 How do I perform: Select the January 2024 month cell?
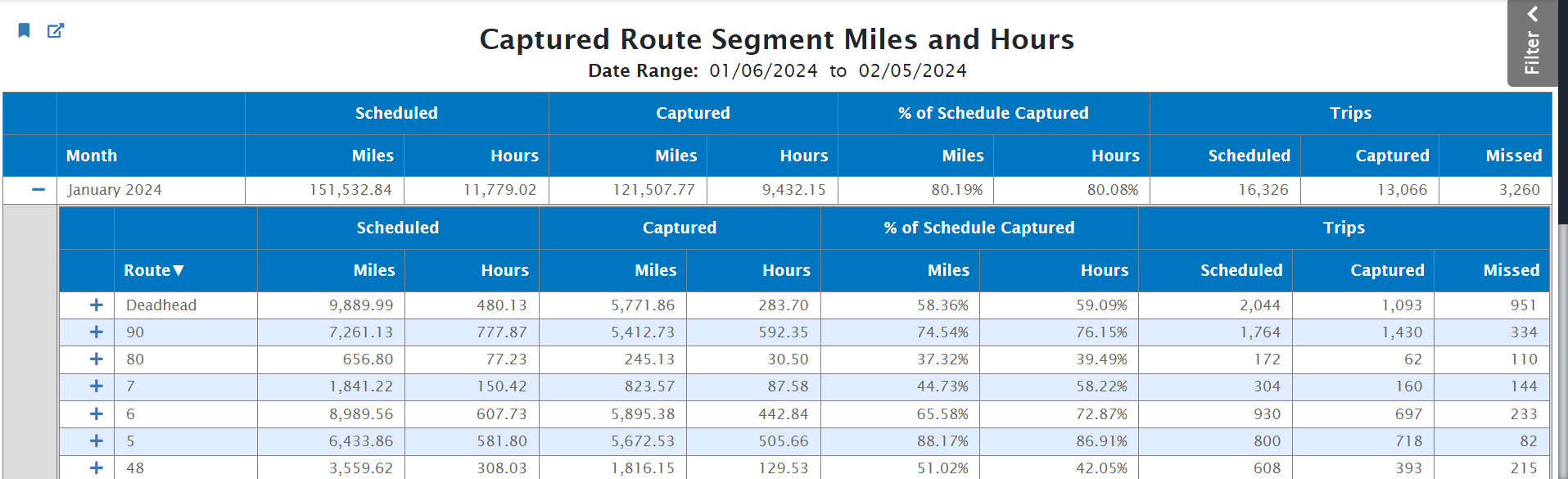(x=115, y=190)
